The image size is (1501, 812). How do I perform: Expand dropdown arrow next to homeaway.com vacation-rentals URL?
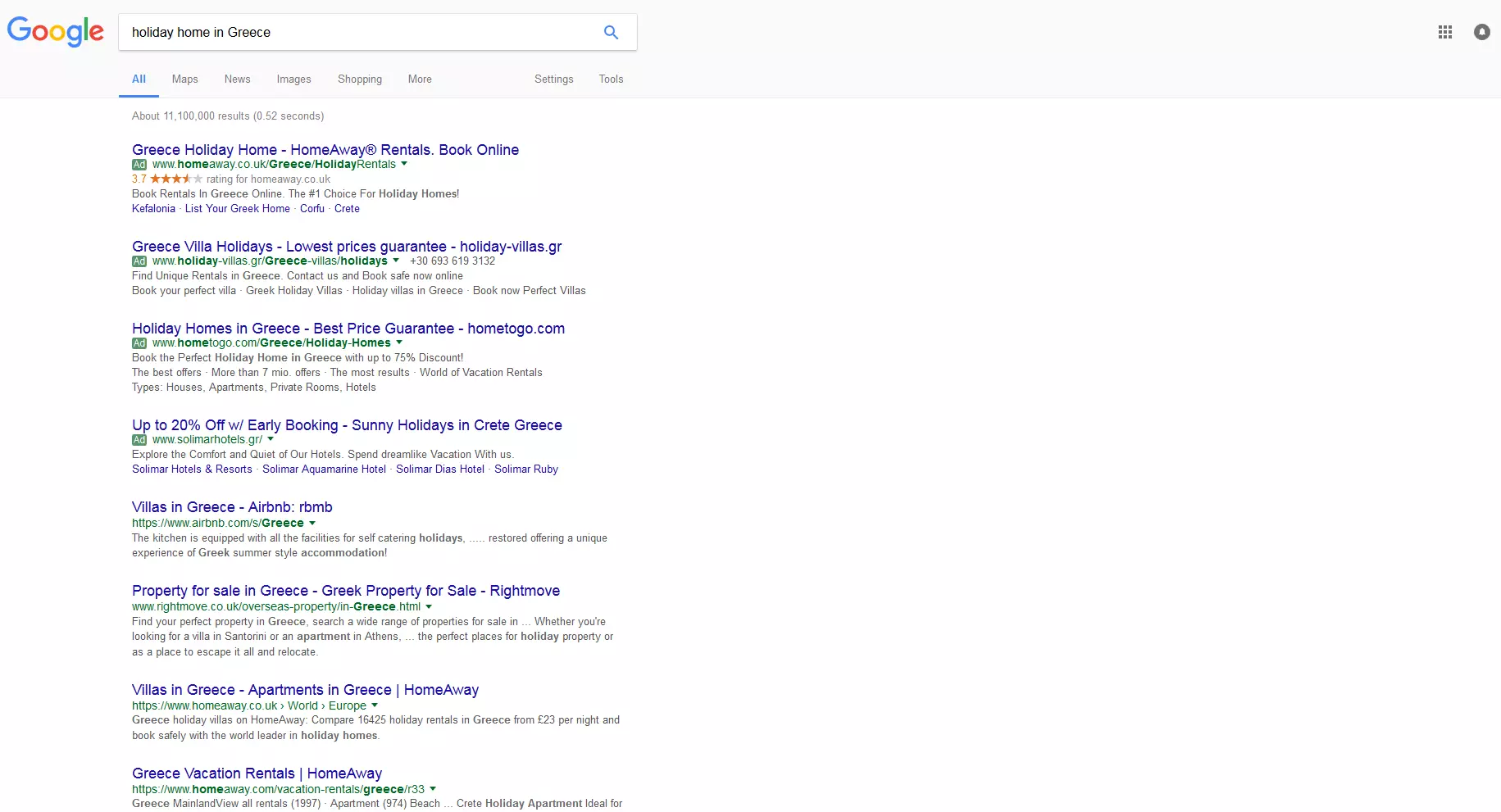click(433, 789)
